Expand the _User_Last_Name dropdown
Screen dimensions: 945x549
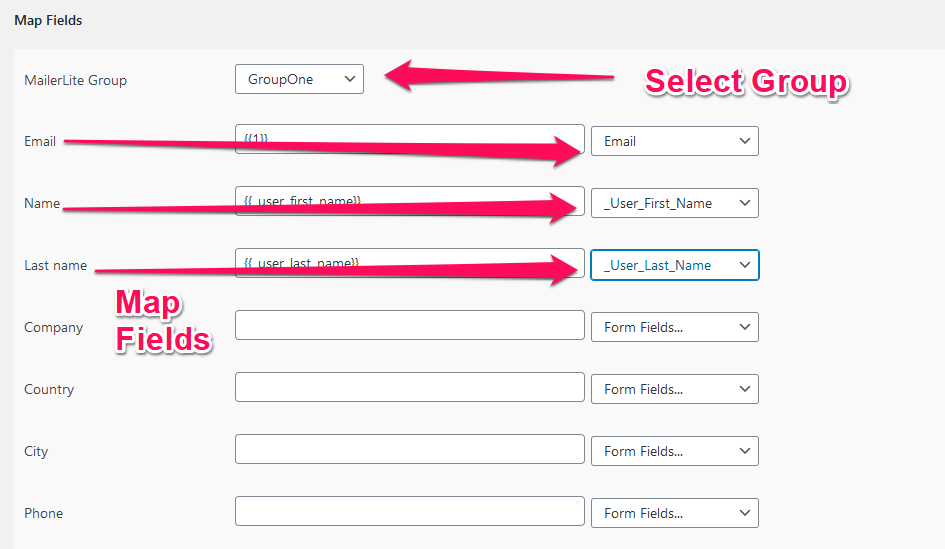click(x=674, y=265)
